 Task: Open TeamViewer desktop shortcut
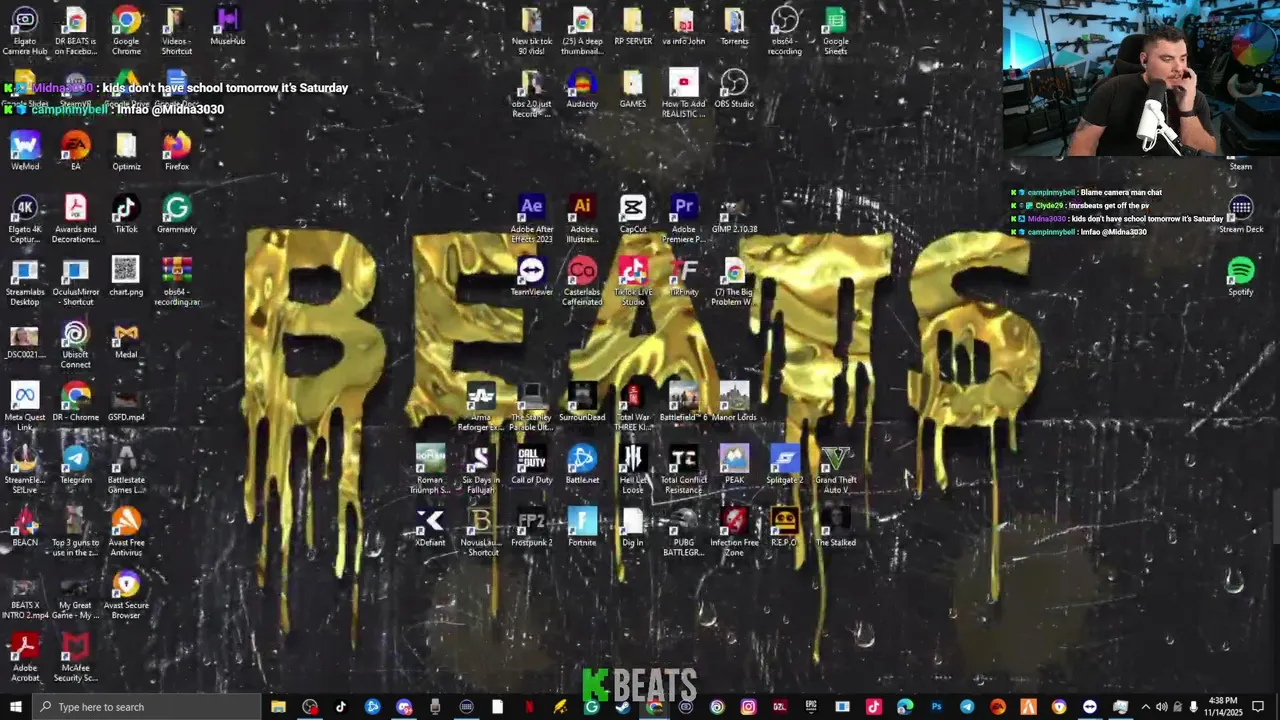tap(531, 277)
